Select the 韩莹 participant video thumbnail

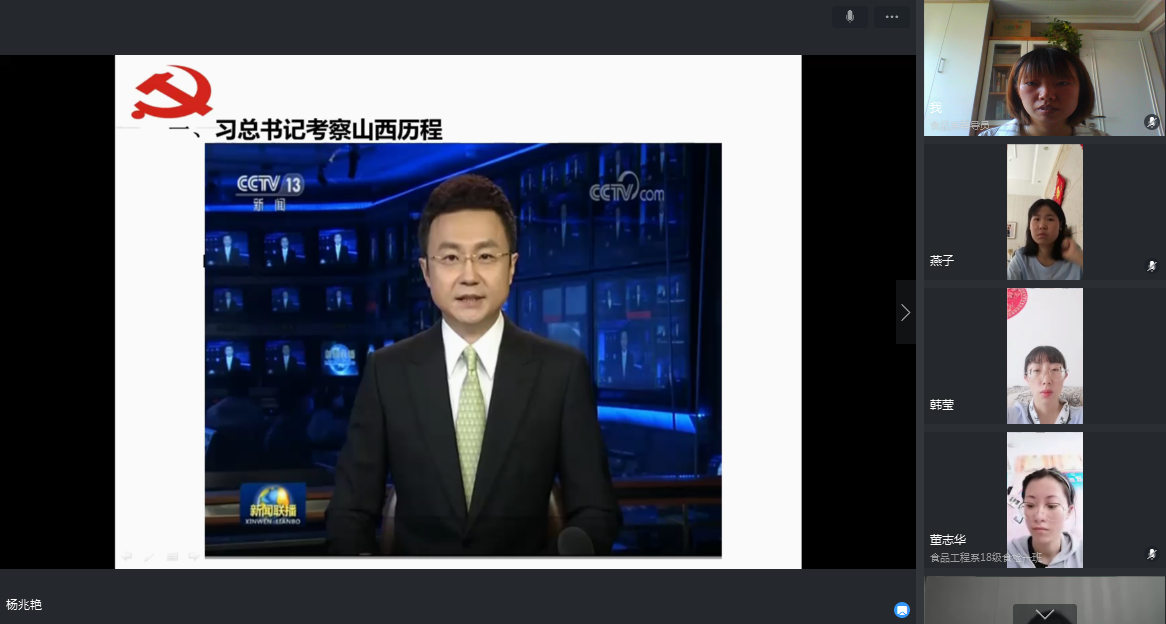click(x=1044, y=356)
